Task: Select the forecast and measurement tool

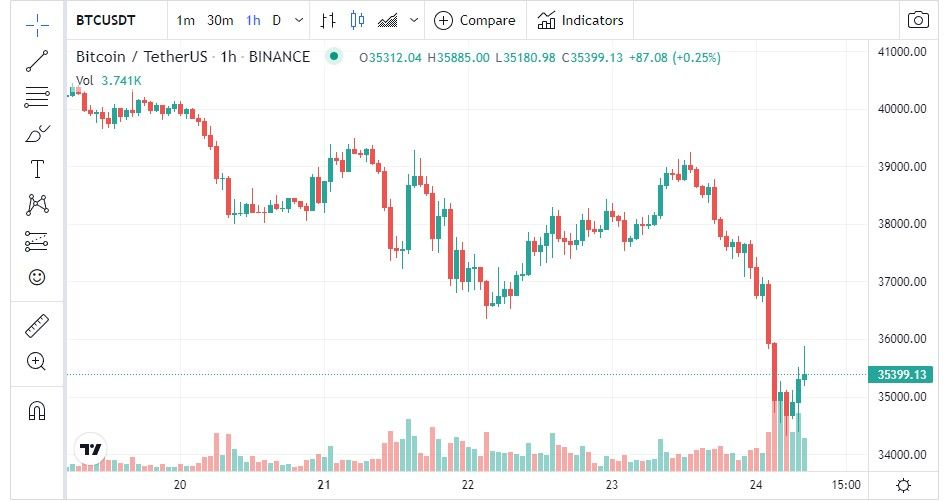Action: point(37,241)
